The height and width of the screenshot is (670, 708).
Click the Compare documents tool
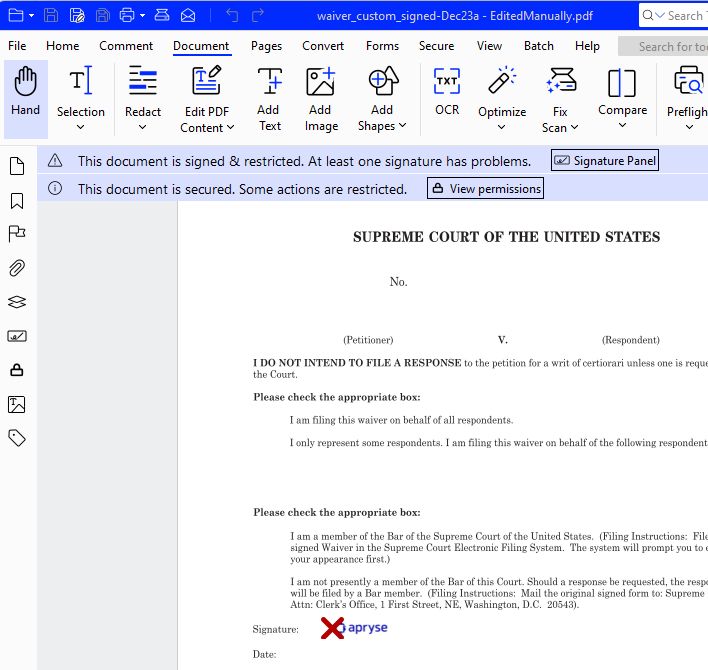pyautogui.click(x=622, y=90)
